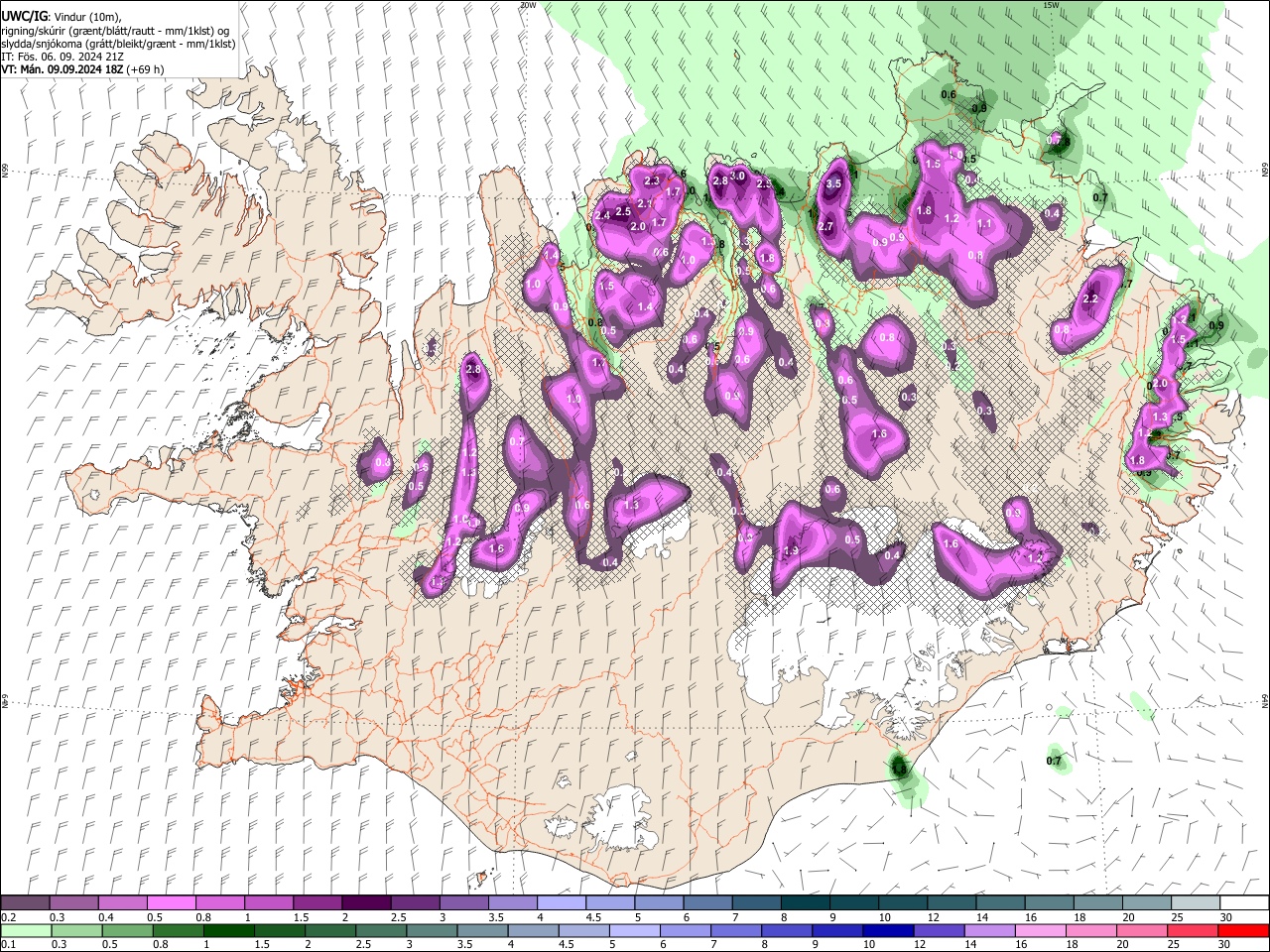This screenshot has height=952, width=1270.
Task: Select the navy blue swatch between 10 and 12
Action: tap(888, 930)
